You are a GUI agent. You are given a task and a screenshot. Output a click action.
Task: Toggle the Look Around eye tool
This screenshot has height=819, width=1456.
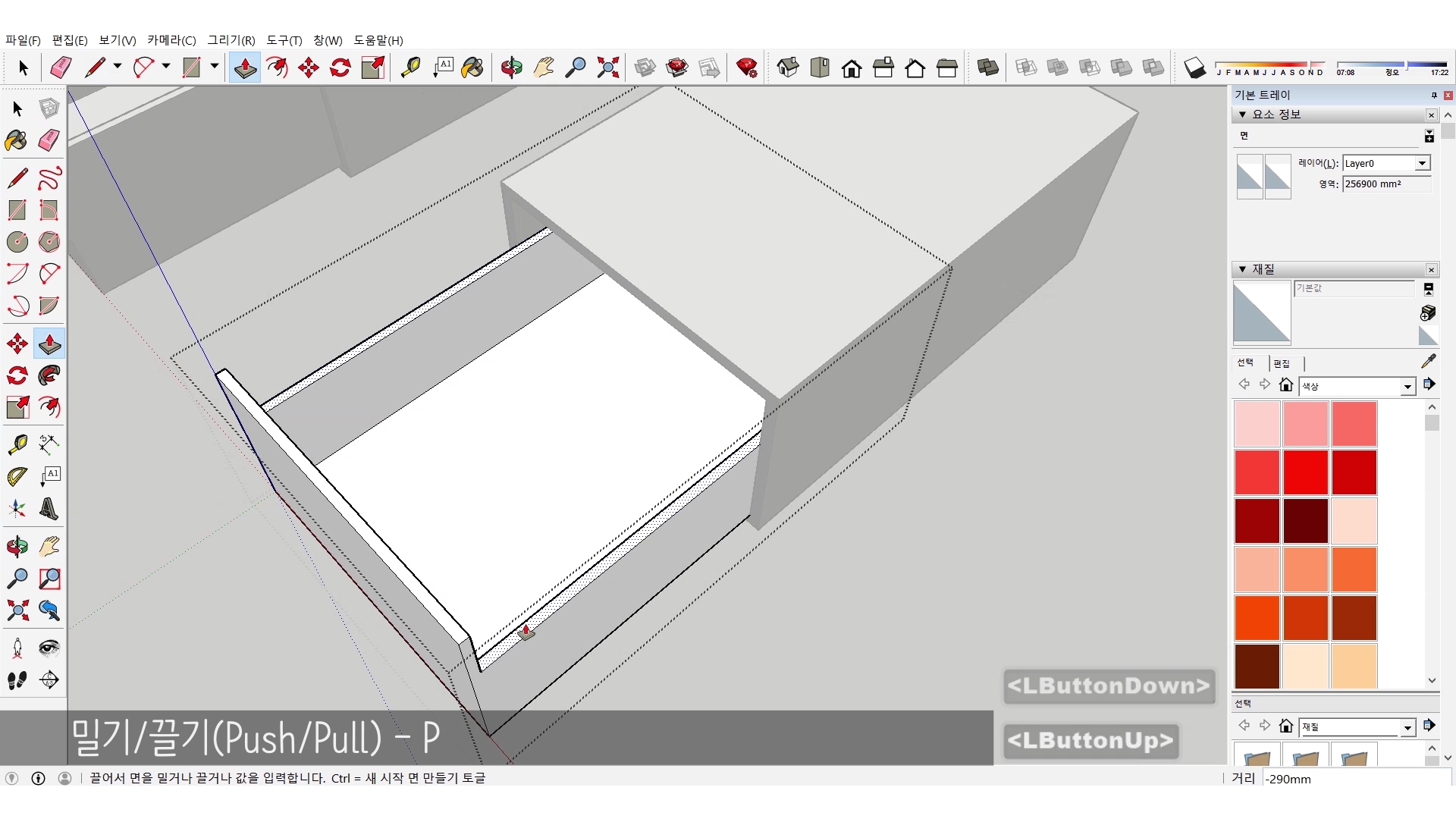point(49,648)
